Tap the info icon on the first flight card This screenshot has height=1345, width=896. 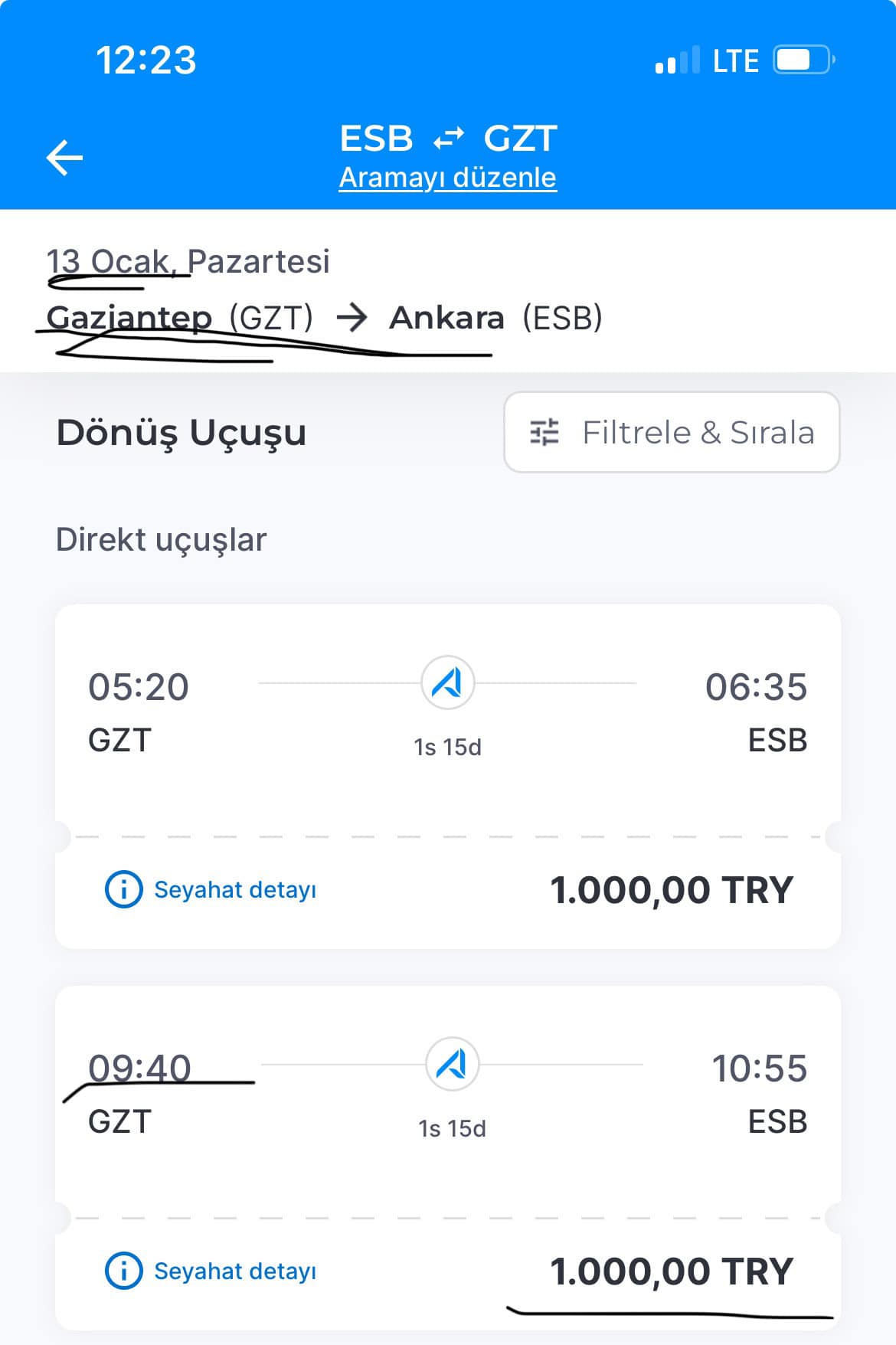(123, 889)
